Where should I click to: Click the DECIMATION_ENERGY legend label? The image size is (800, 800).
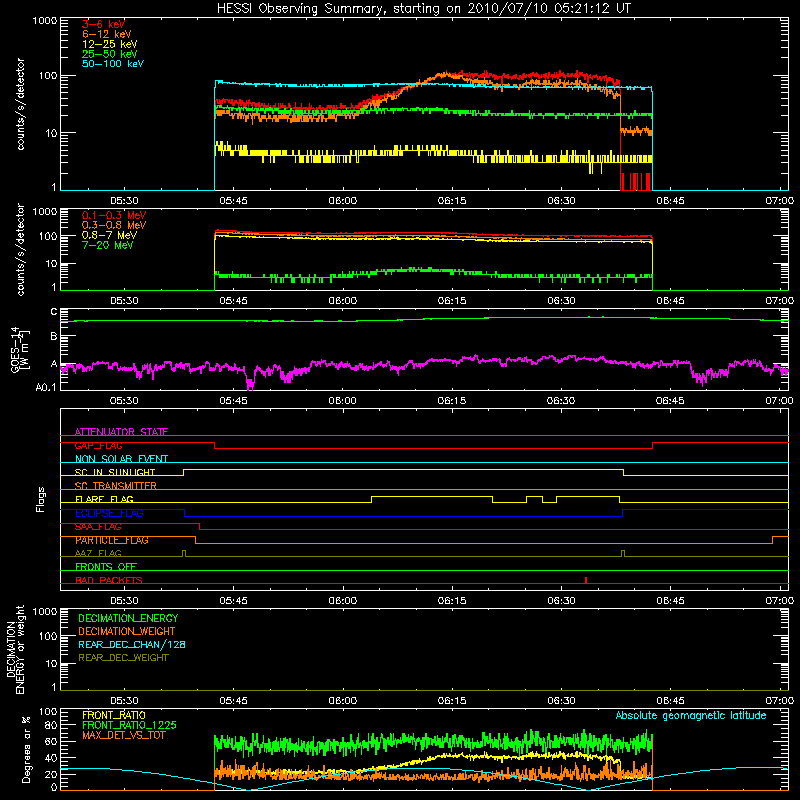coord(128,618)
